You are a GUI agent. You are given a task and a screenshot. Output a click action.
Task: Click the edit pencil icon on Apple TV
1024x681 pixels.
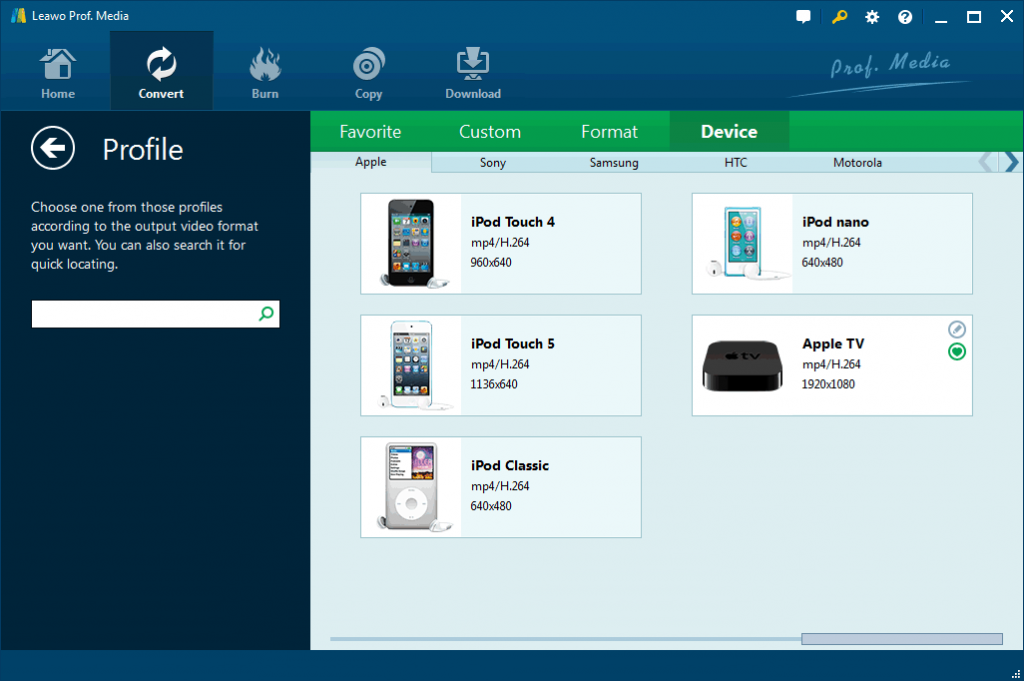click(957, 329)
